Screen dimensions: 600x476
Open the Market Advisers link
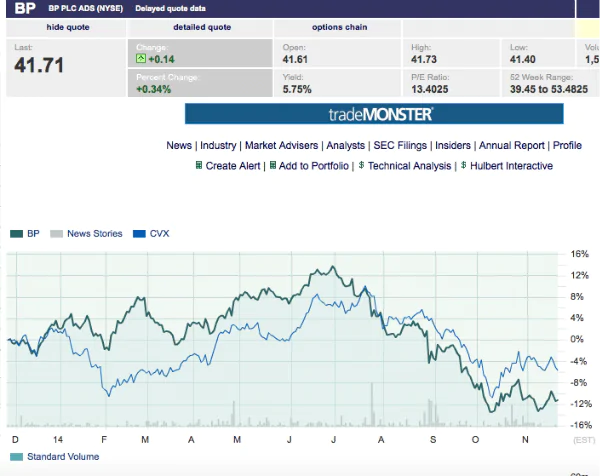[281, 145]
